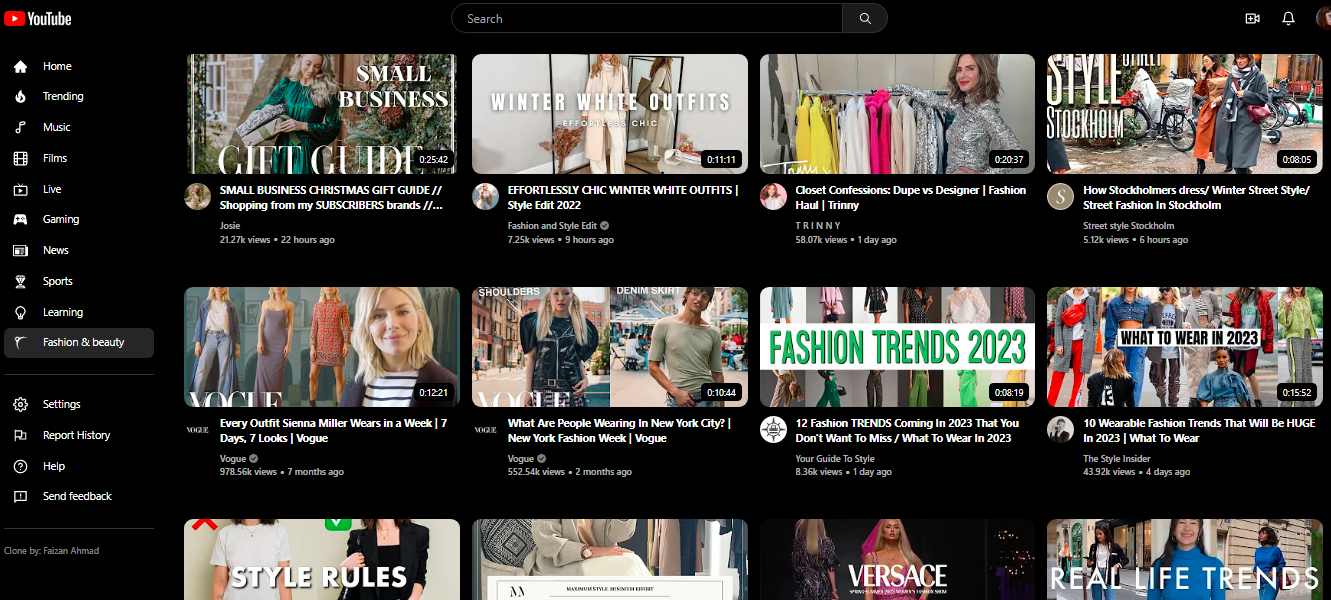Open Home via its house icon

(20, 66)
